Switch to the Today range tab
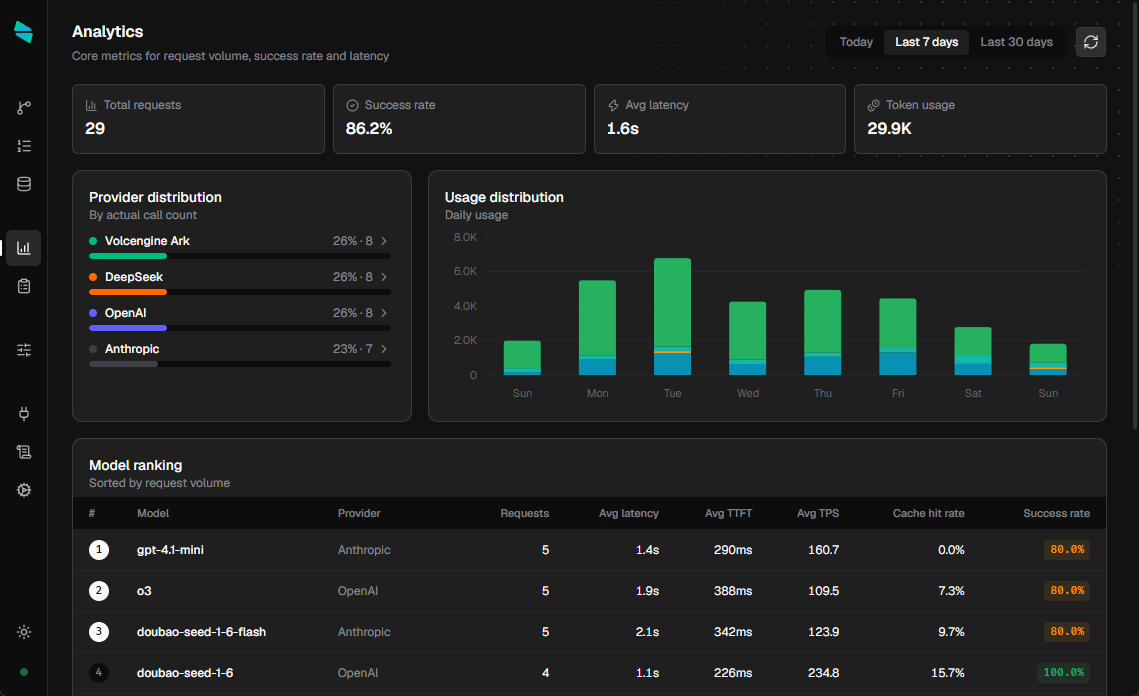Image resolution: width=1139 pixels, height=696 pixels. click(856, 42)
